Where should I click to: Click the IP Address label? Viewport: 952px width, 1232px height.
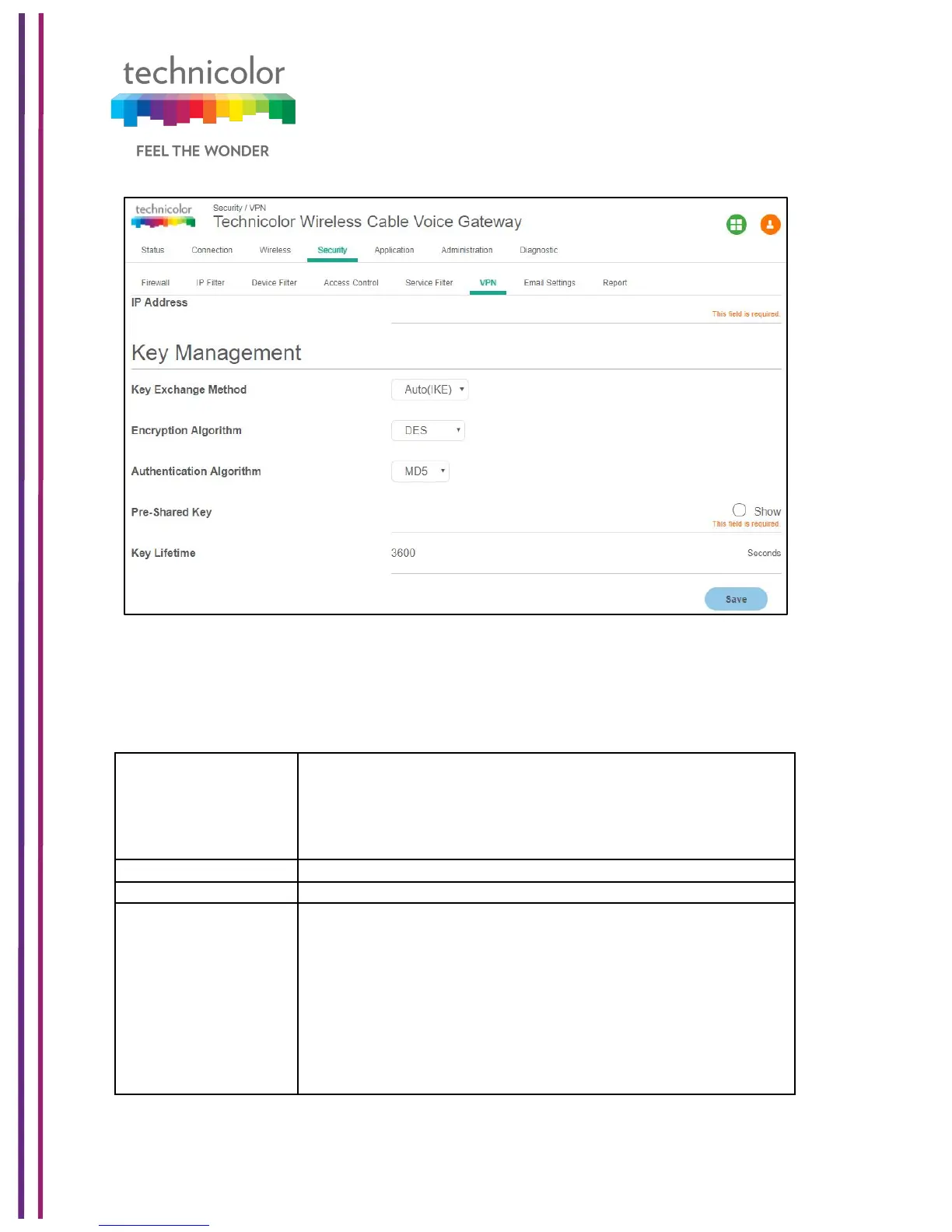coord(159,303)
